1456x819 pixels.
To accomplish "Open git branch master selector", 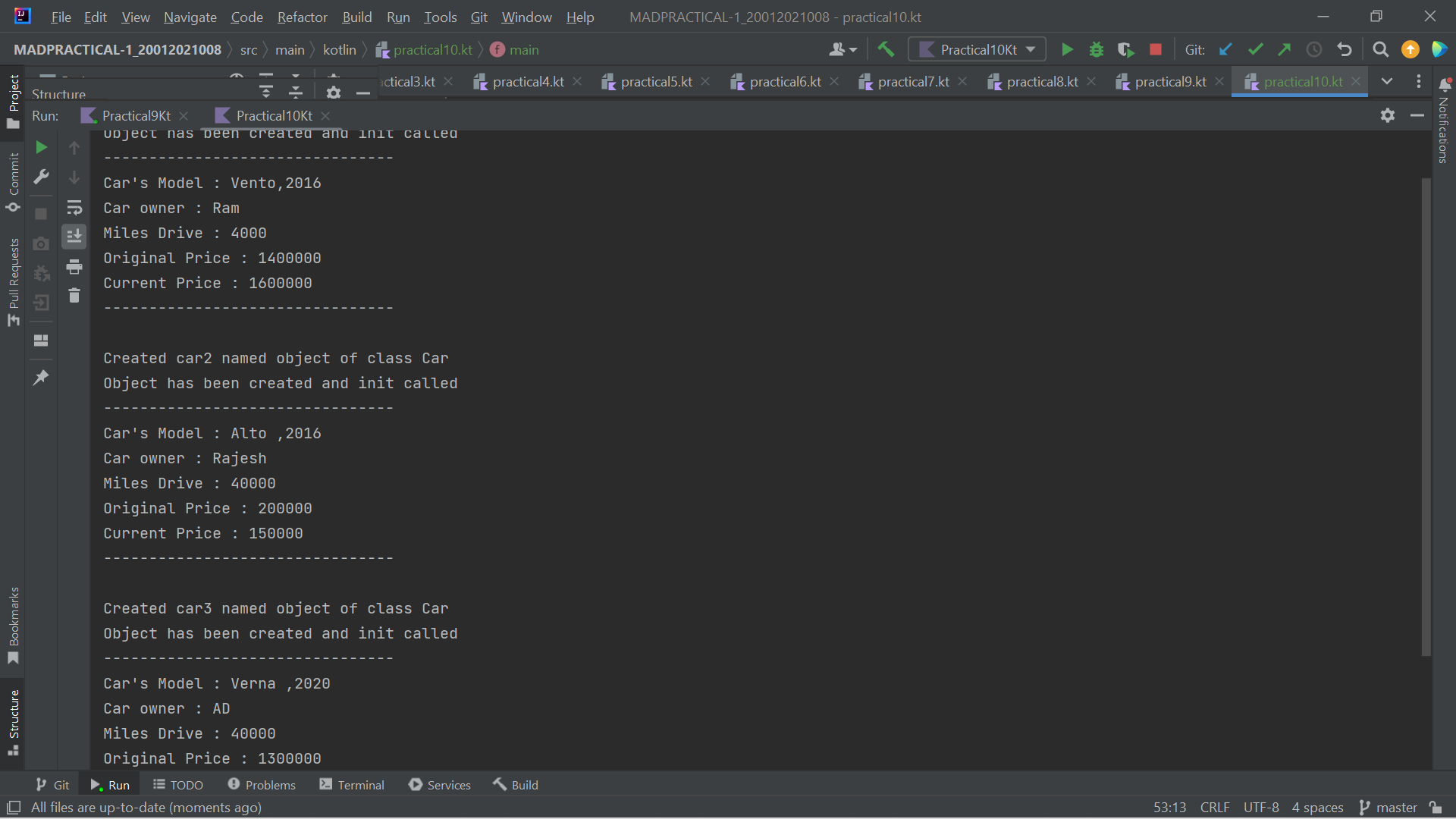I will click(x=1389, y=808).
